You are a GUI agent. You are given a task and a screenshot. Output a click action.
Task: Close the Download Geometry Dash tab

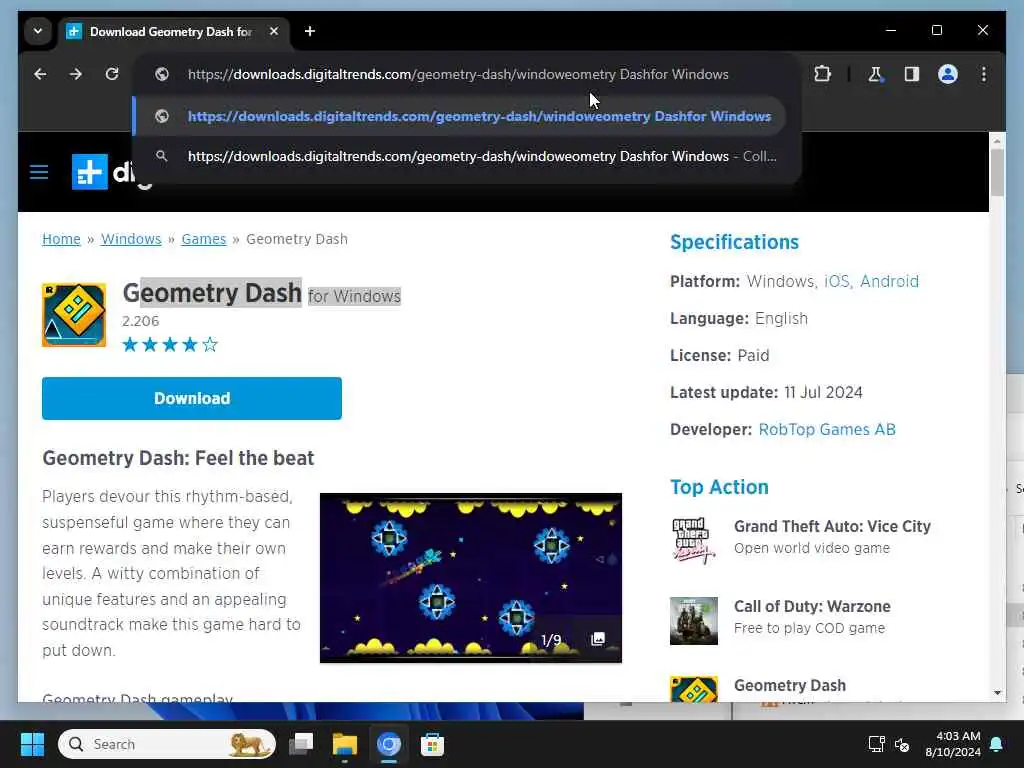[x=274, y=31]
